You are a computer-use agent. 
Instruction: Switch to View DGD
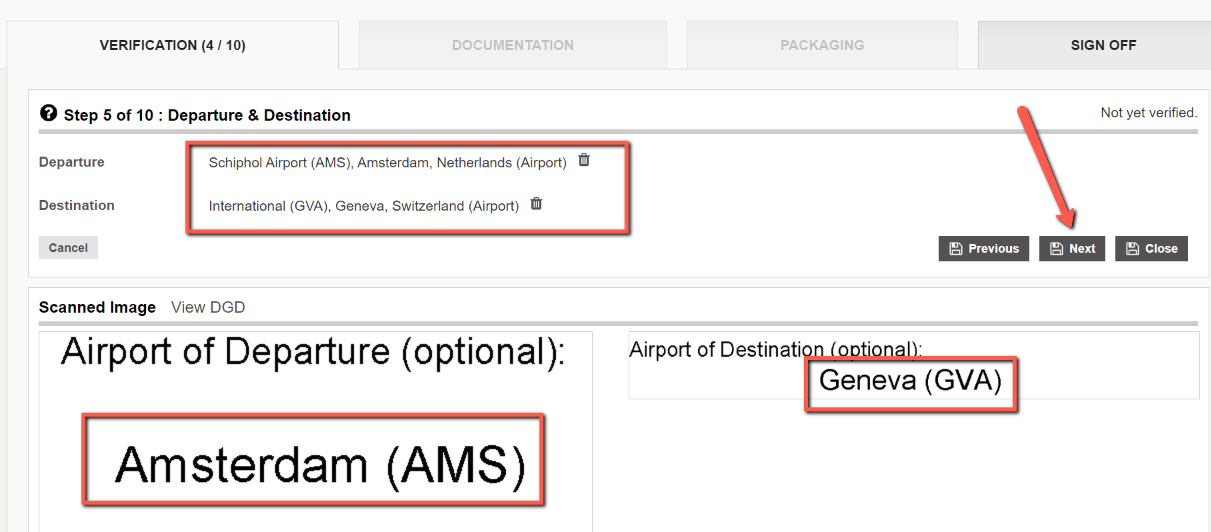coord(208,307)
